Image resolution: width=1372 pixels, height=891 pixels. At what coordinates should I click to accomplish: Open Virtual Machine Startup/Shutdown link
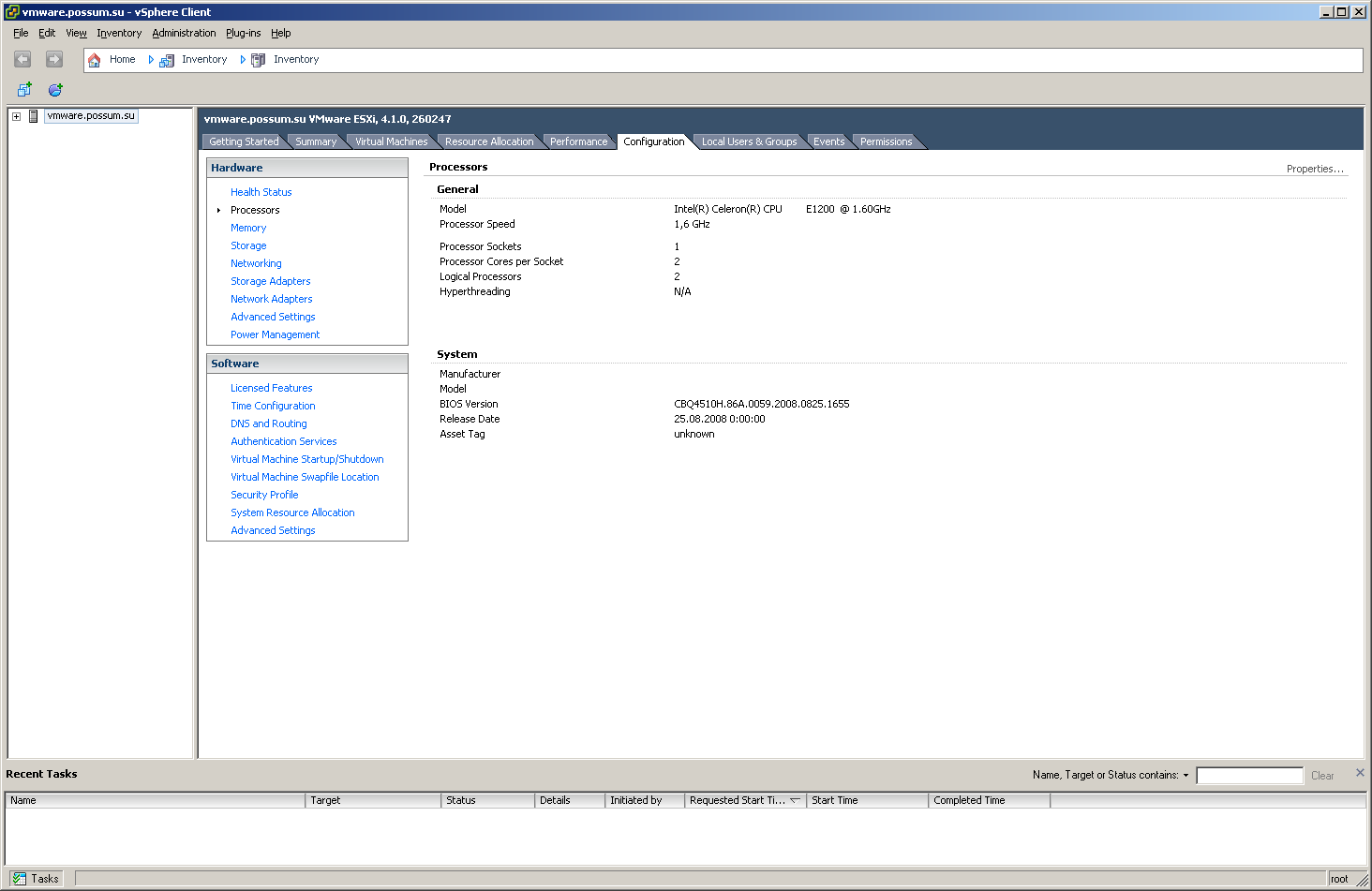click(x=307, y=459)
